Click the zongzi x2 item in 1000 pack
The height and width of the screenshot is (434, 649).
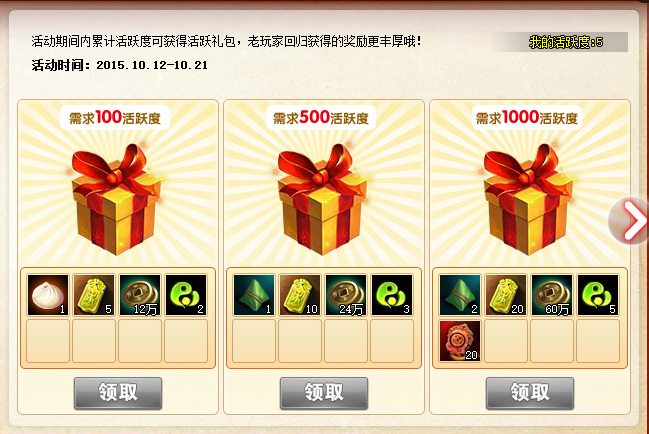pos(460,295)
